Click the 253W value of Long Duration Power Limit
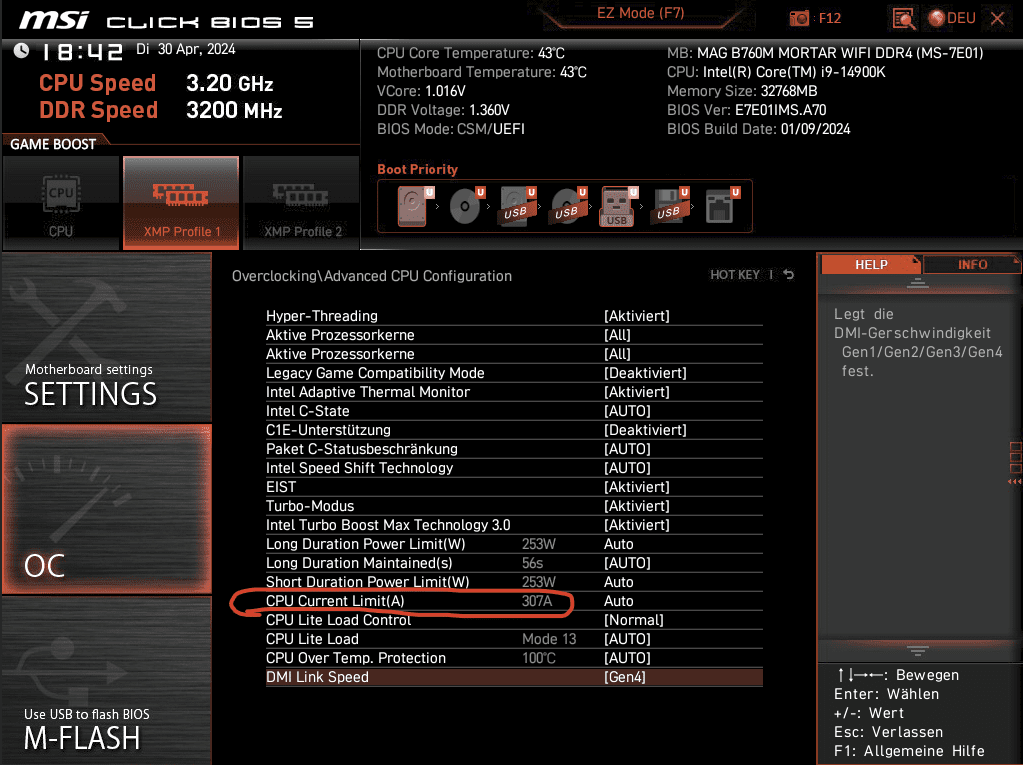 539,544
